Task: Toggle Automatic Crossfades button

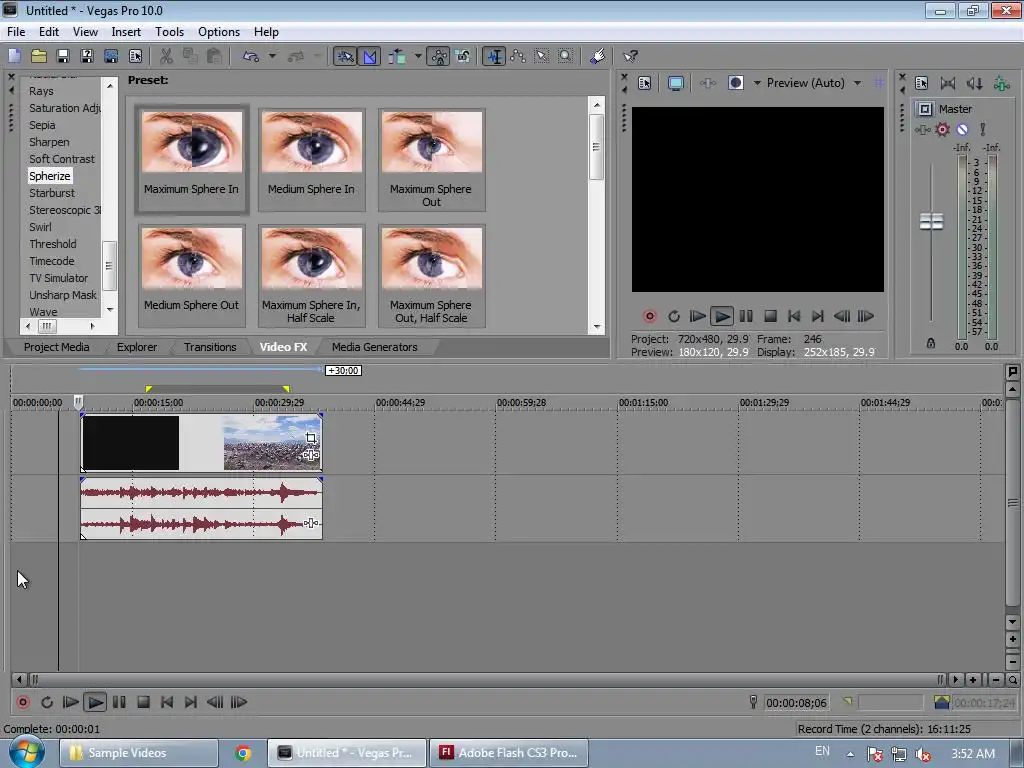Action: point(370,57)
